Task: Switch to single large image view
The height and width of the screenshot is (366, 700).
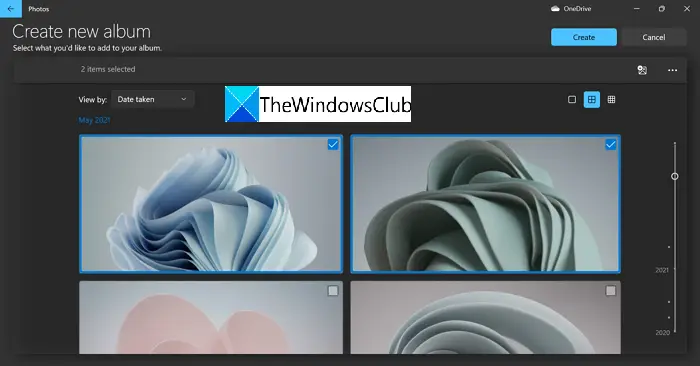Action: coord(572,100)
